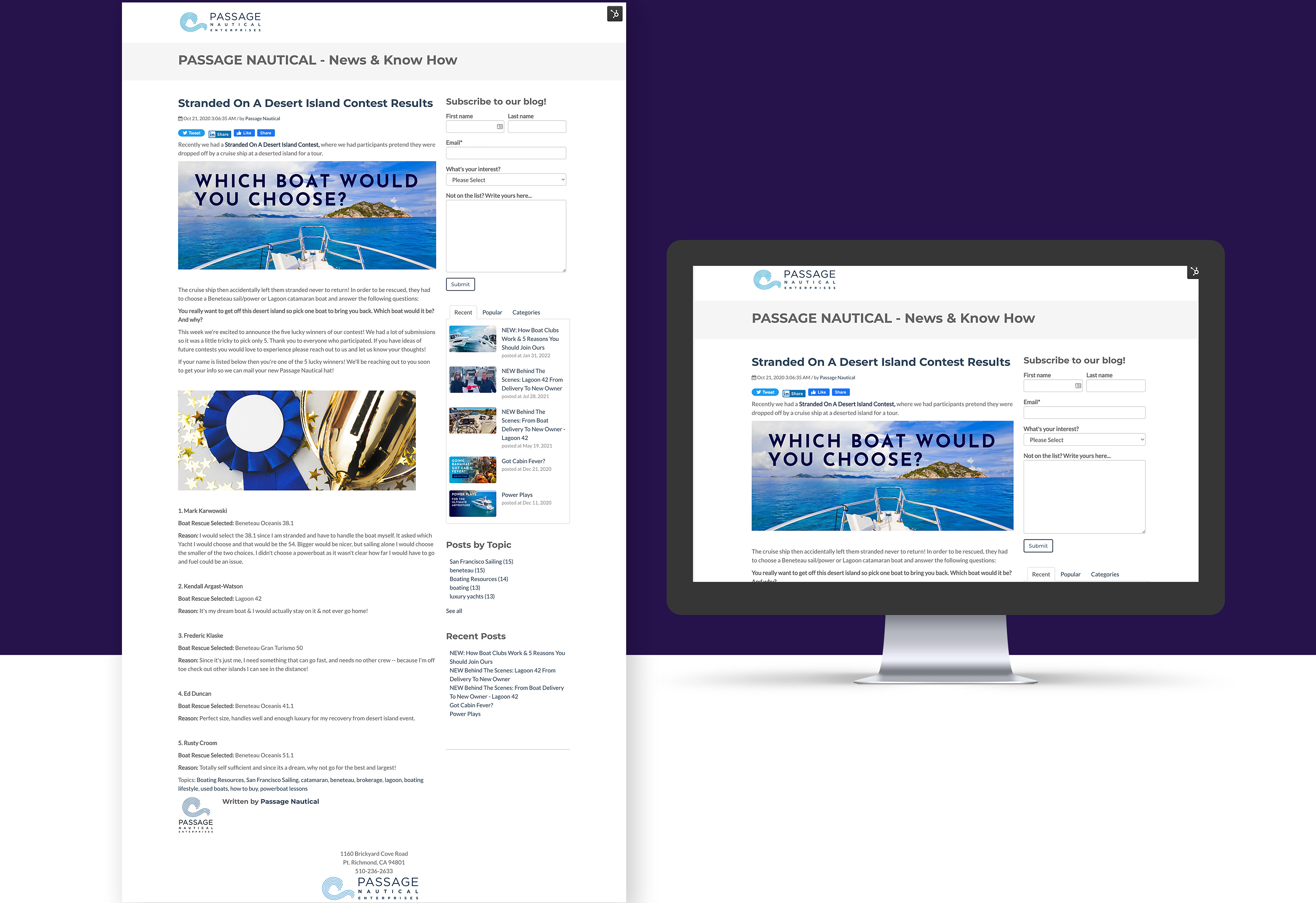Click the Submit button in the full-page screenshot
The width and height of the screenshot is (1316, 903).
coord(460,284)
